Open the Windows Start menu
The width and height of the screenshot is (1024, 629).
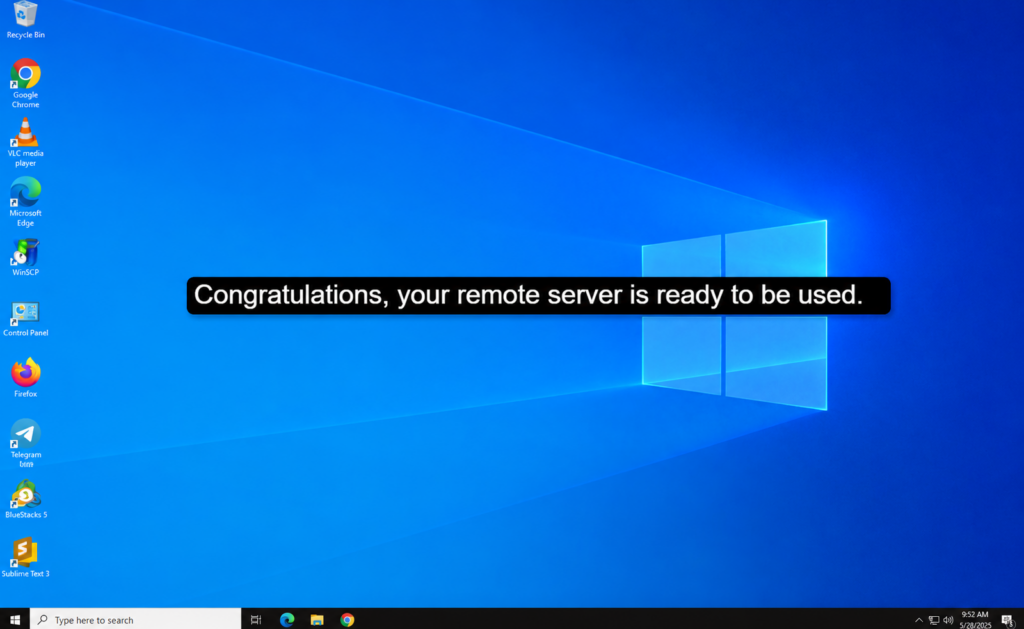[x=14, y=619]
